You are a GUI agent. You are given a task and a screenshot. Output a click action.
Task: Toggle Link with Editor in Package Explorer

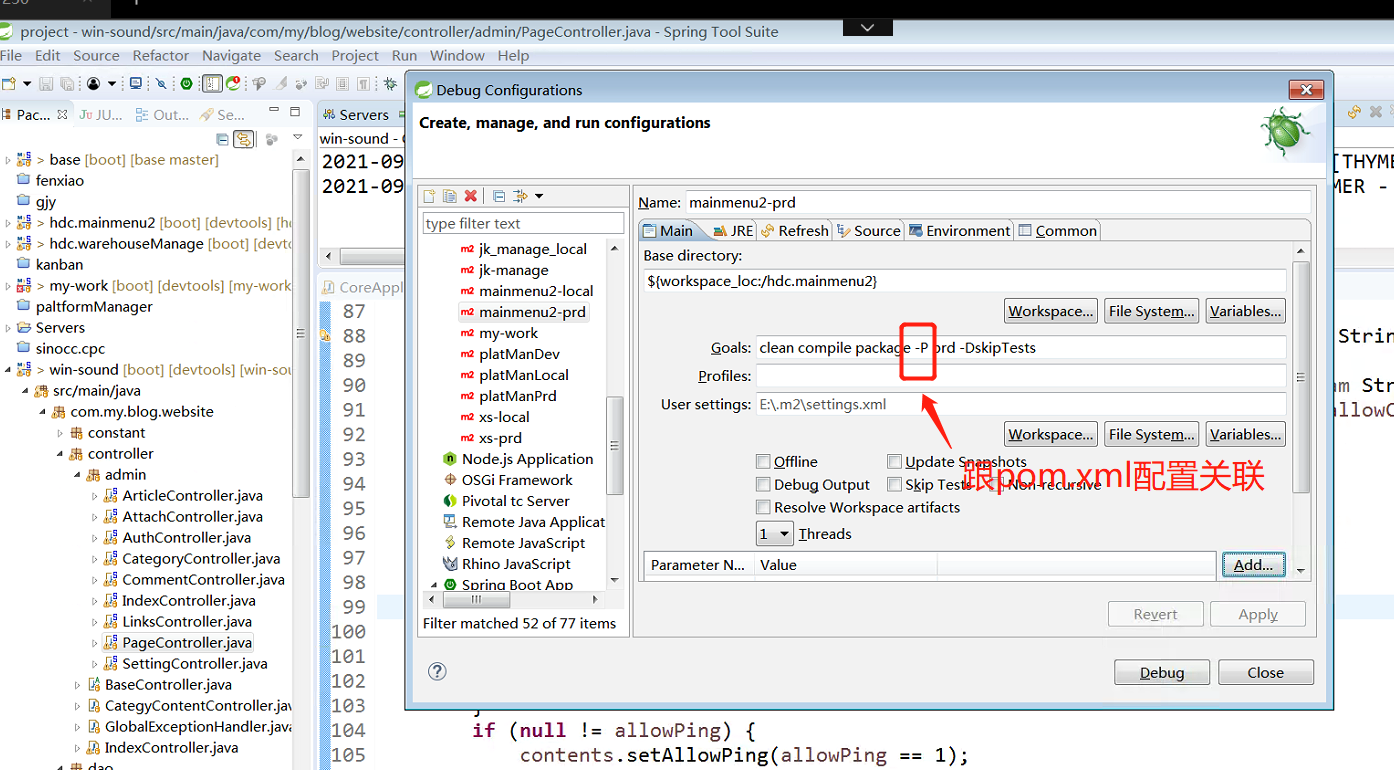pyautogui.click(x=243, y=139)
